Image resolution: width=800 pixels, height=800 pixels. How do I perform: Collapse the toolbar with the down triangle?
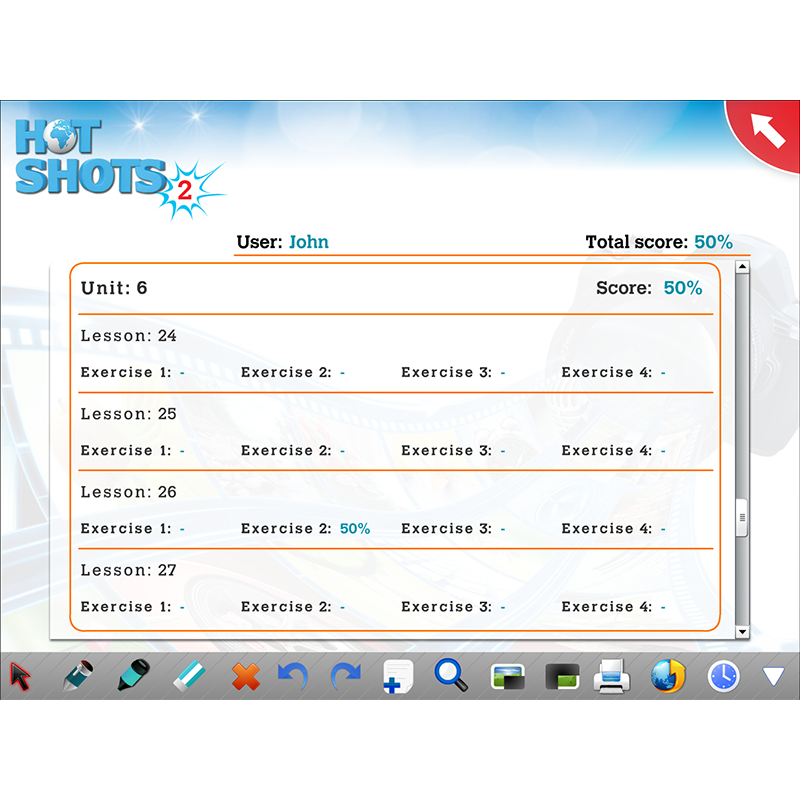[x=774, y=677]
